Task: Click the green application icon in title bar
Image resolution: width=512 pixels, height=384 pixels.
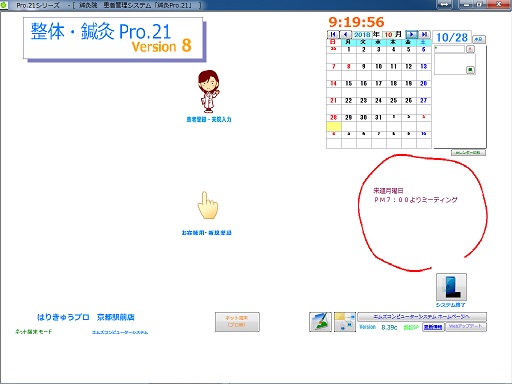Action: pyautogui.click(x=3, y=5)
